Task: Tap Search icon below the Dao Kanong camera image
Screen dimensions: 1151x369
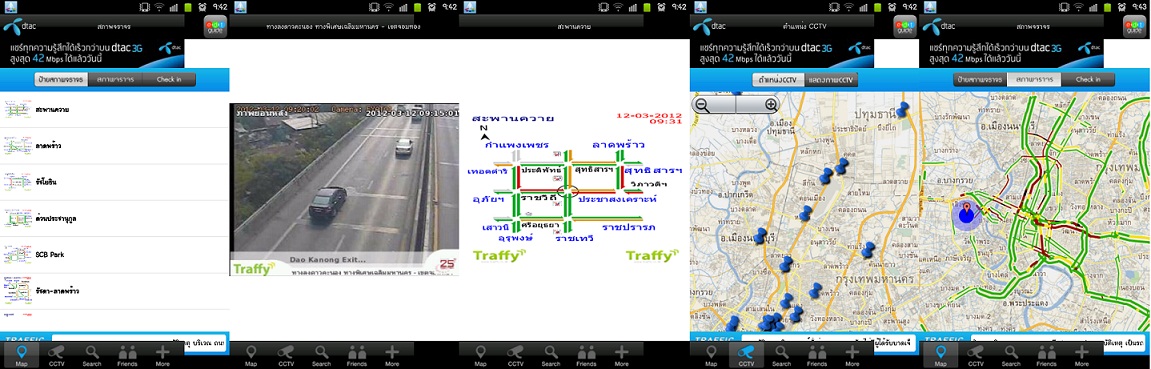Action: point(322,354)
